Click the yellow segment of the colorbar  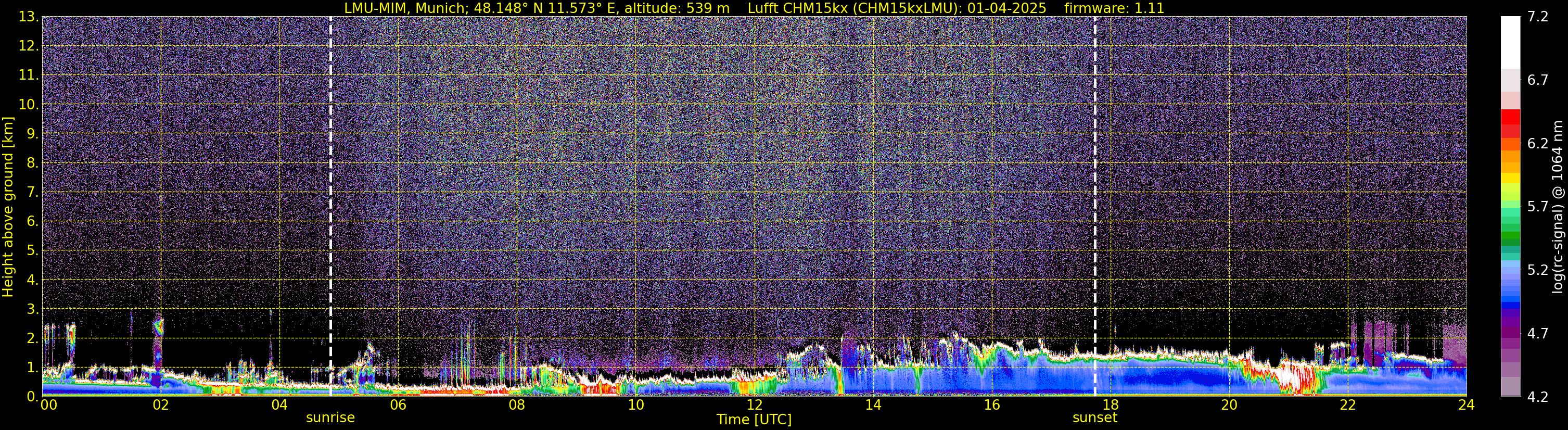click(x=1510, y=178)
